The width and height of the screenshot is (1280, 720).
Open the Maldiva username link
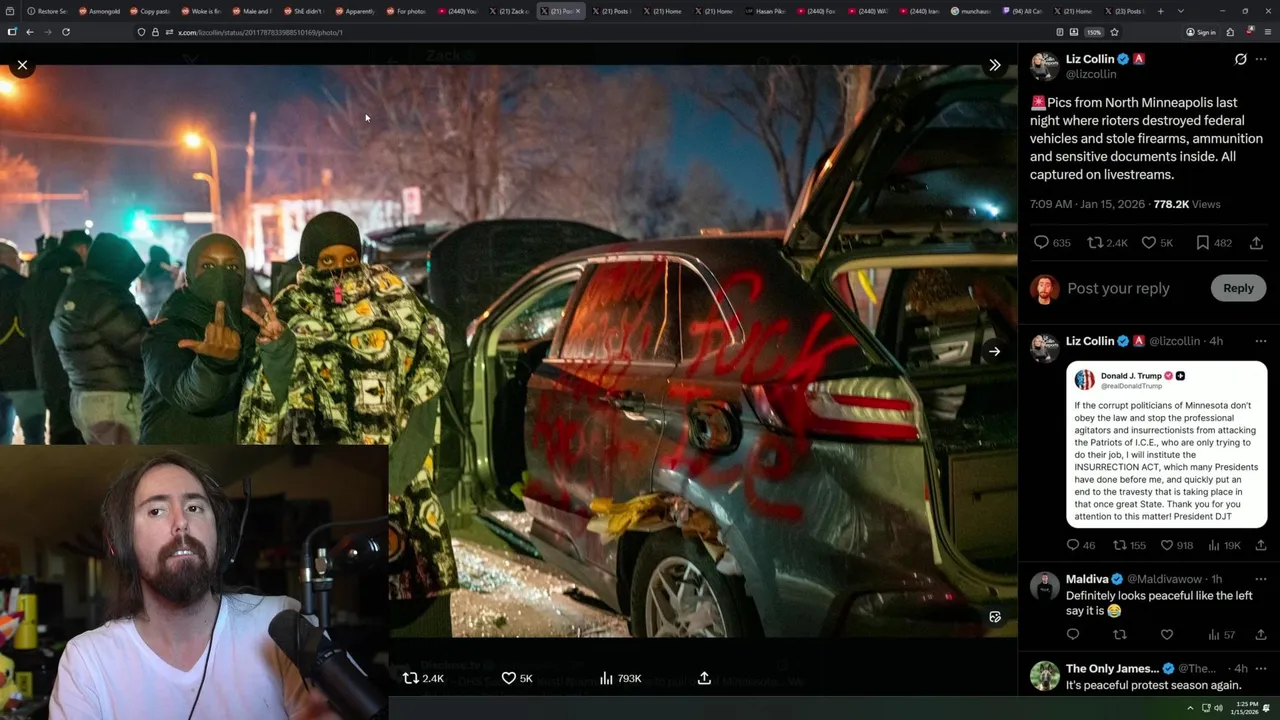[1087, 579]
